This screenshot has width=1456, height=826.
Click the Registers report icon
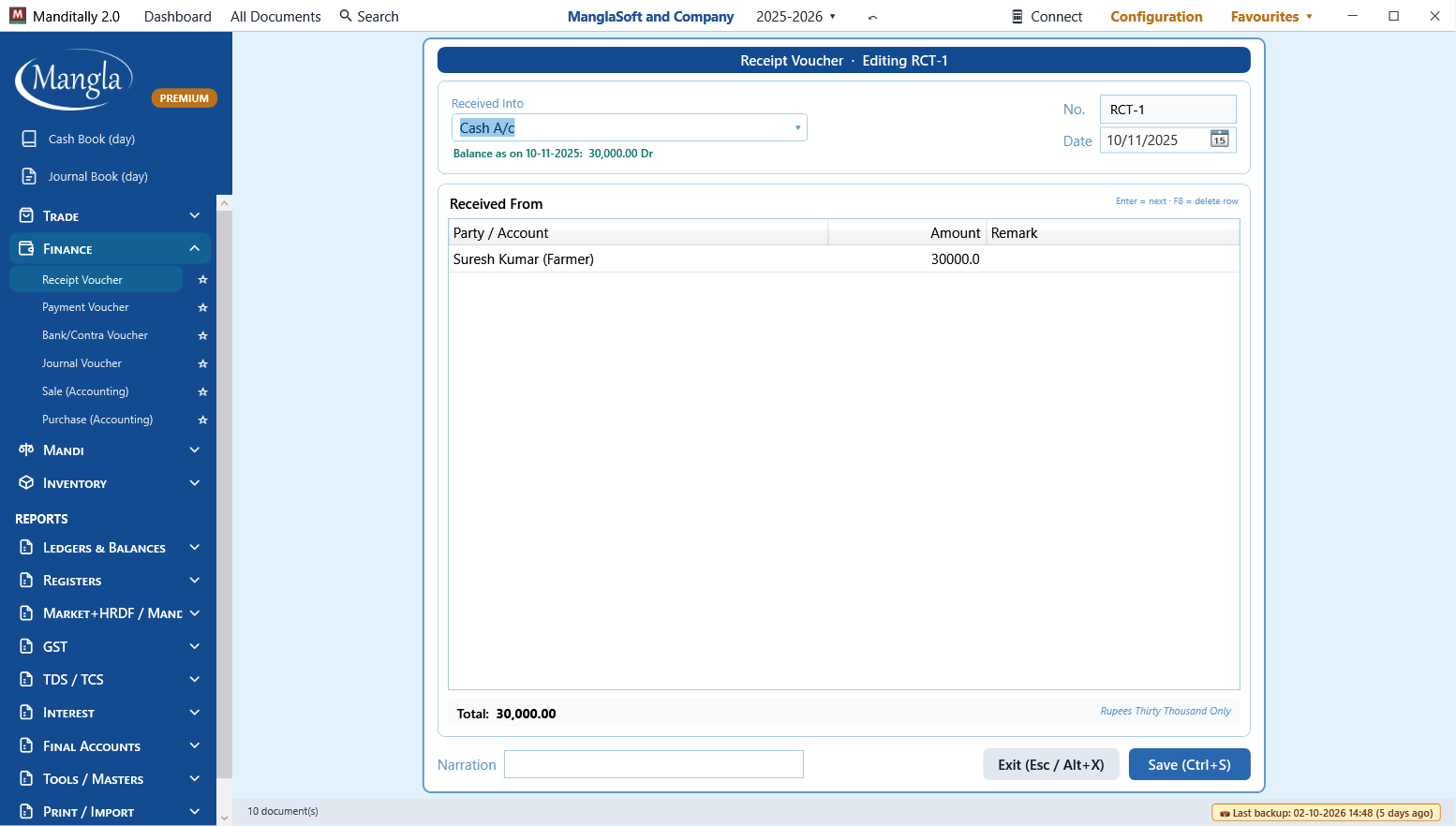(26, 580)
